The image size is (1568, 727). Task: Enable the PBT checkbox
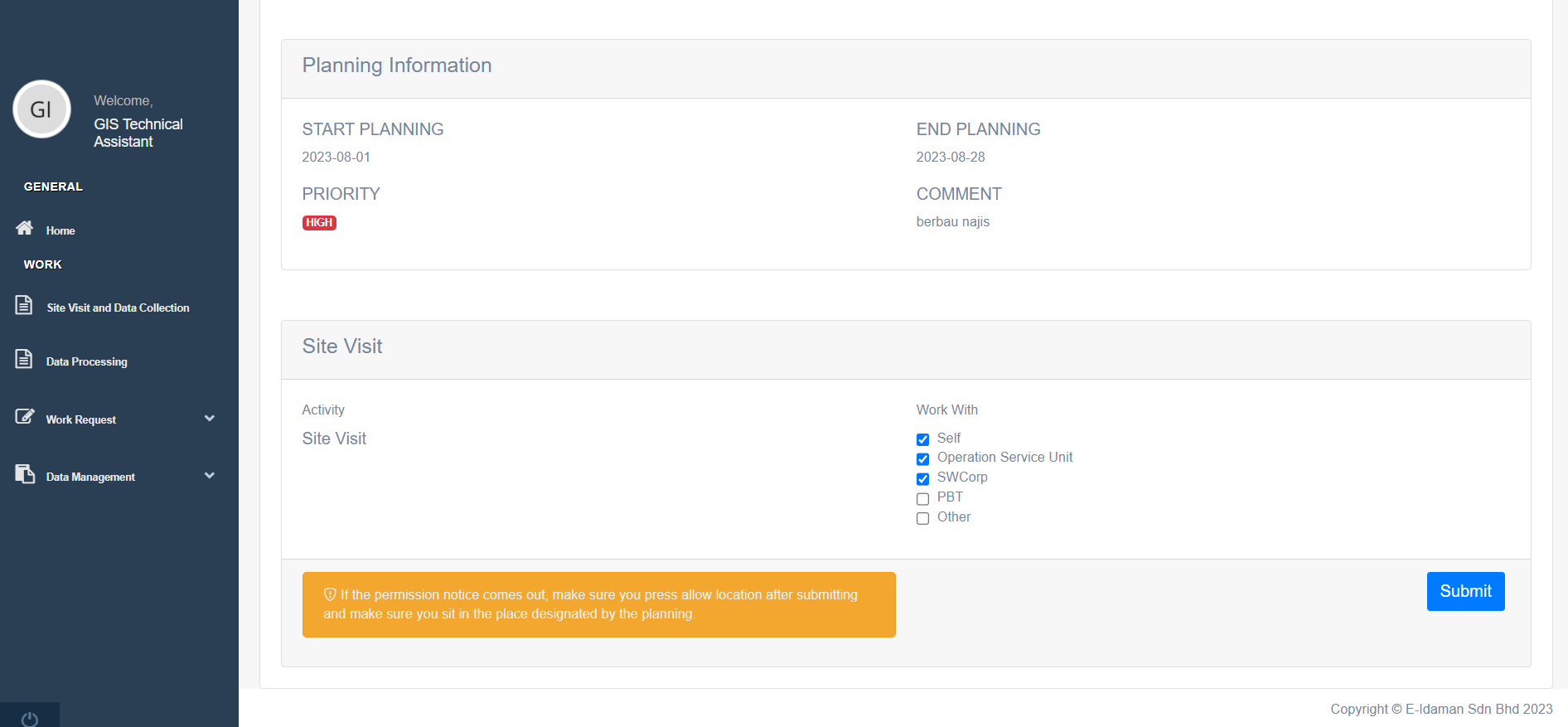click(922, 499)
